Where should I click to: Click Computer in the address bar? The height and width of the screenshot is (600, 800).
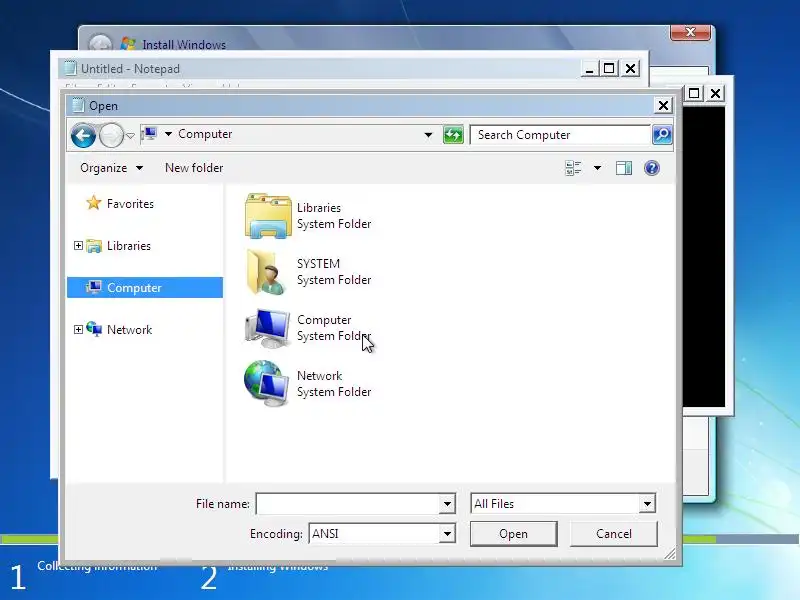(x=205, y=134)
